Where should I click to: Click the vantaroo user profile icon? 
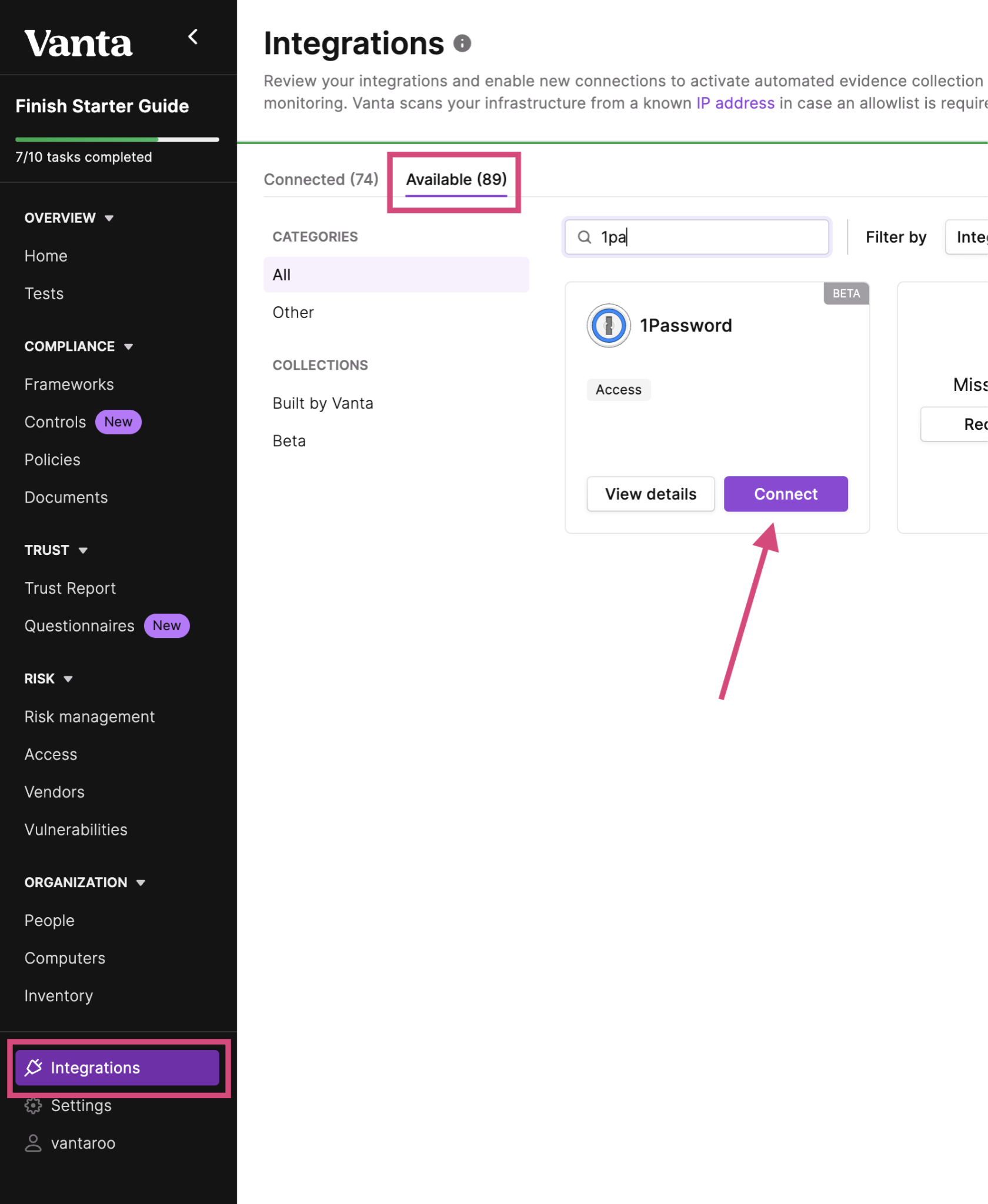click(x=34, y=1143)
